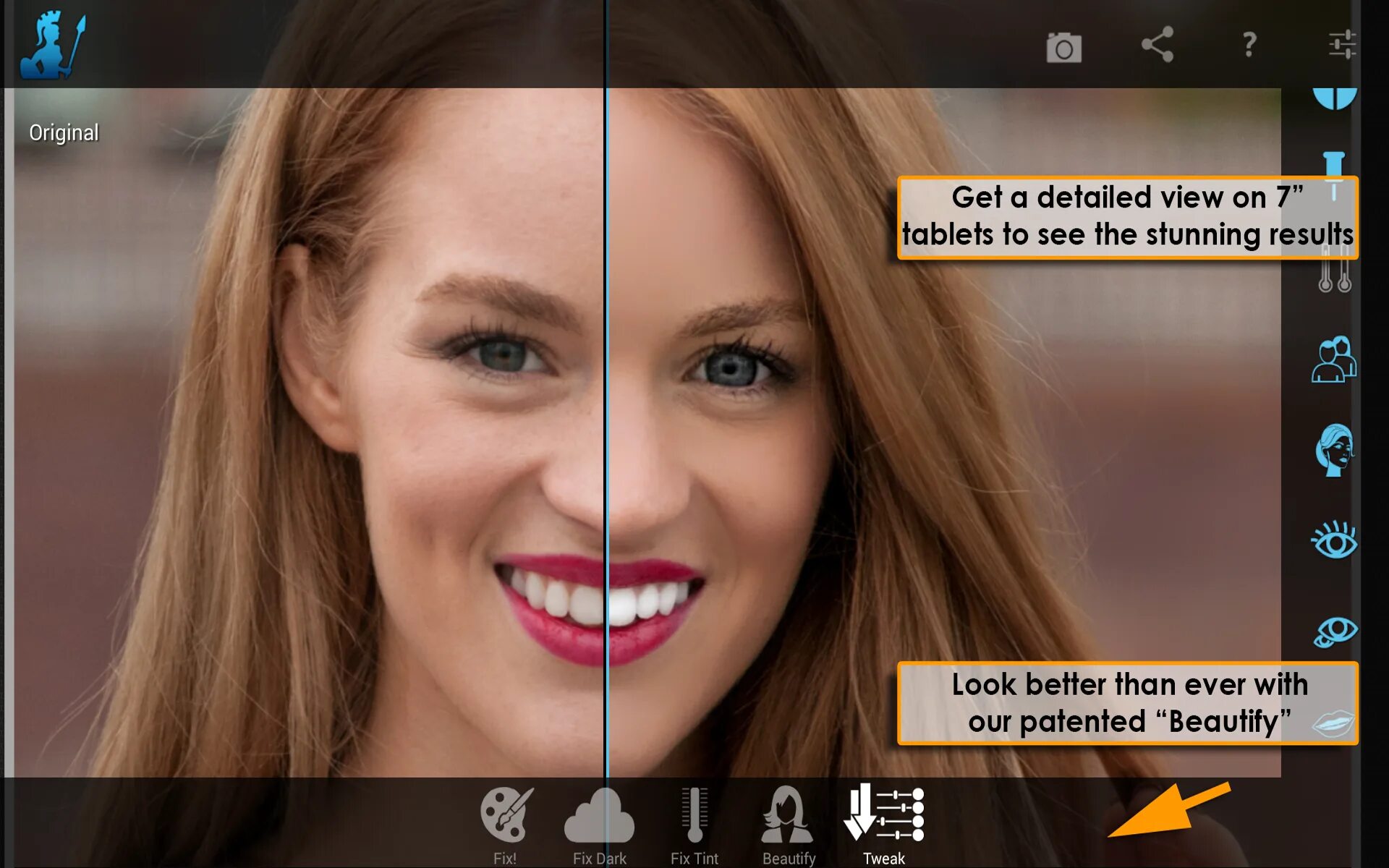Image resolution: width=1389 pixels, height=868 pixels.
Task: Toggle the eye enhancement visibility icon
Action: [x=1335, y=540]
